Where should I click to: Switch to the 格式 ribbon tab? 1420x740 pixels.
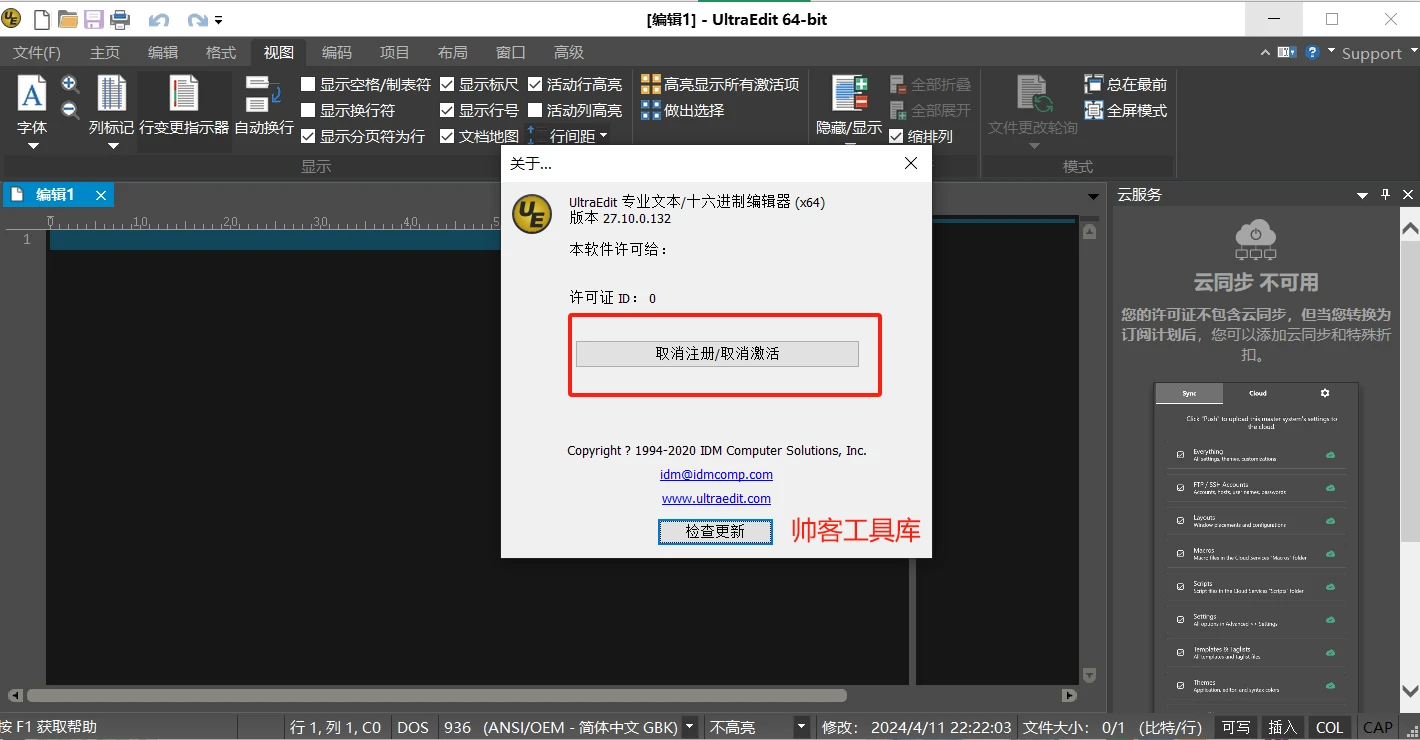(x=221, y=52)
